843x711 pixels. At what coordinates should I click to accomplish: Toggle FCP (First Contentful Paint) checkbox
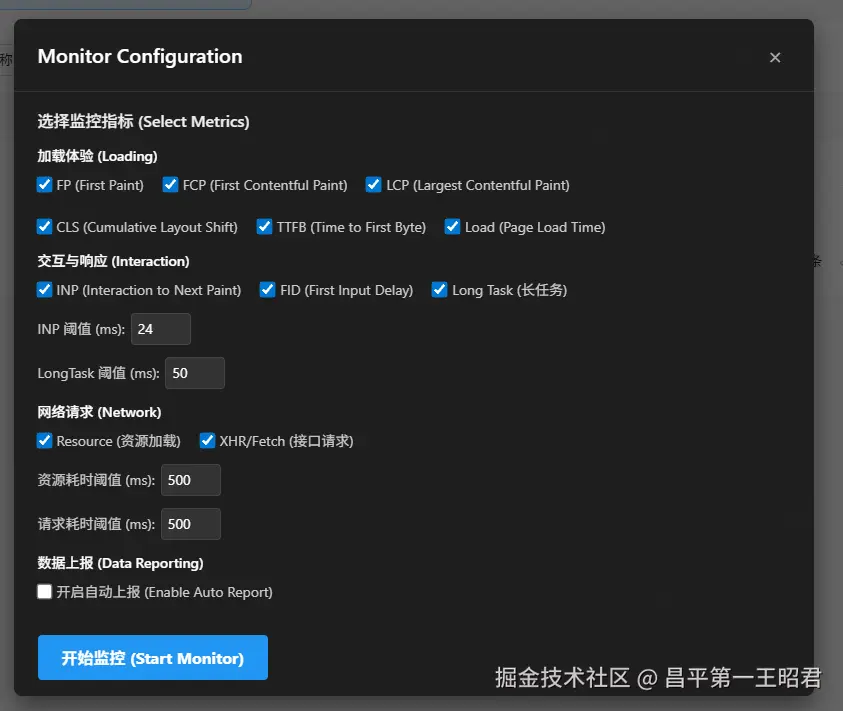[170, 185]
